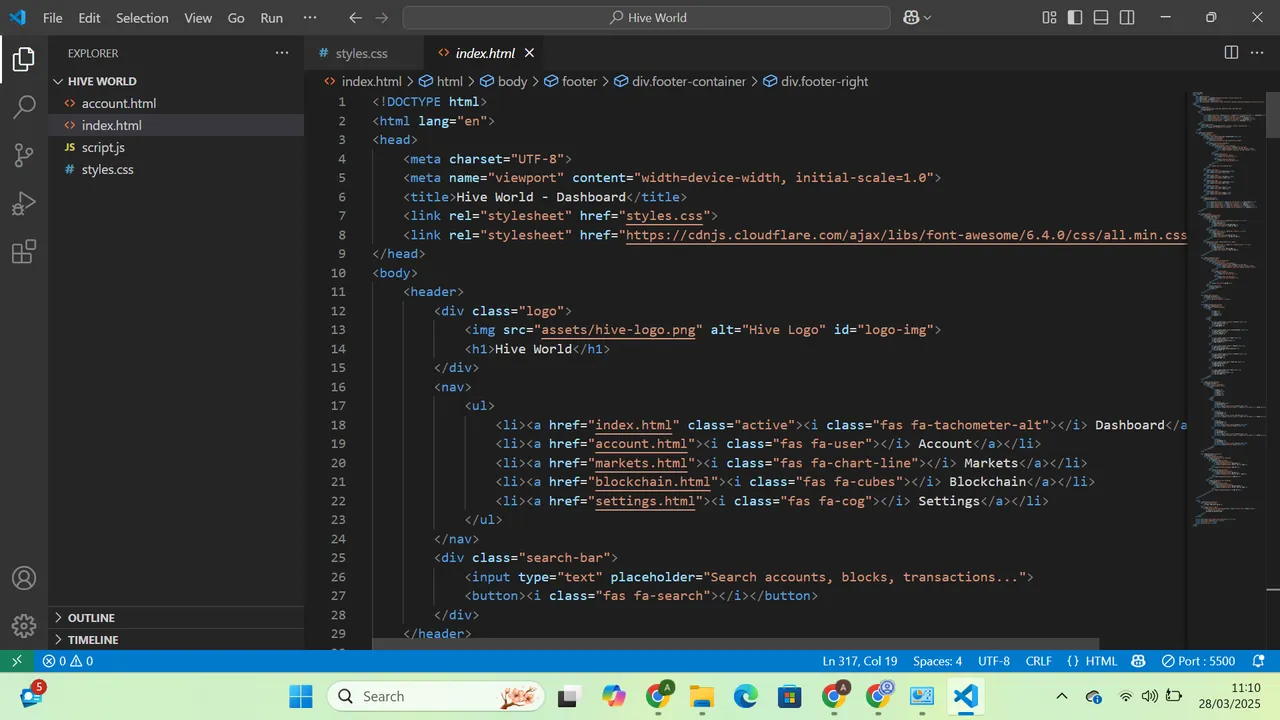Toggle the Primary Side Bar
1280x720 pixels.
[1075, 18]
